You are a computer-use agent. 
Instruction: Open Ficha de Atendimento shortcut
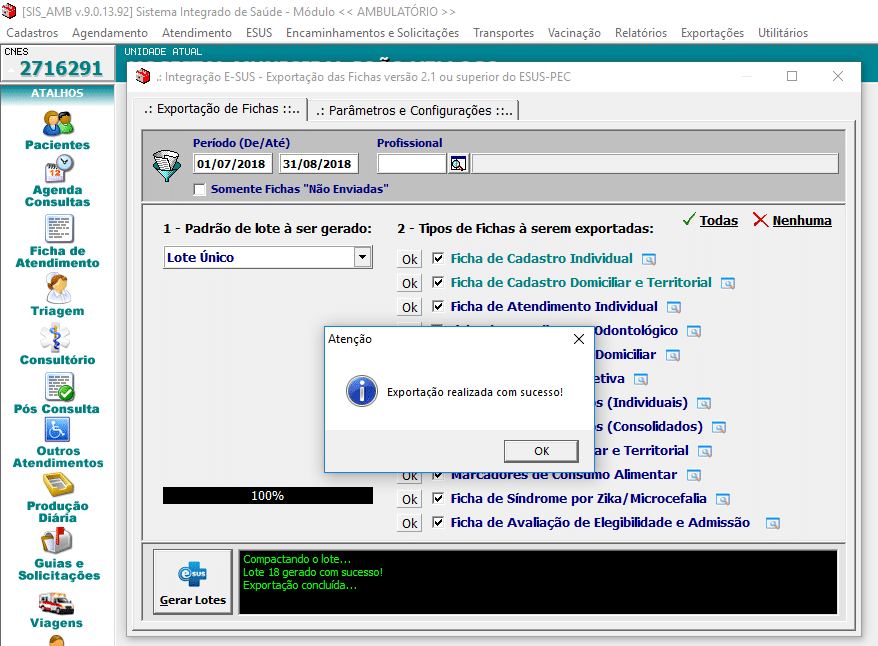pos(57,230)
